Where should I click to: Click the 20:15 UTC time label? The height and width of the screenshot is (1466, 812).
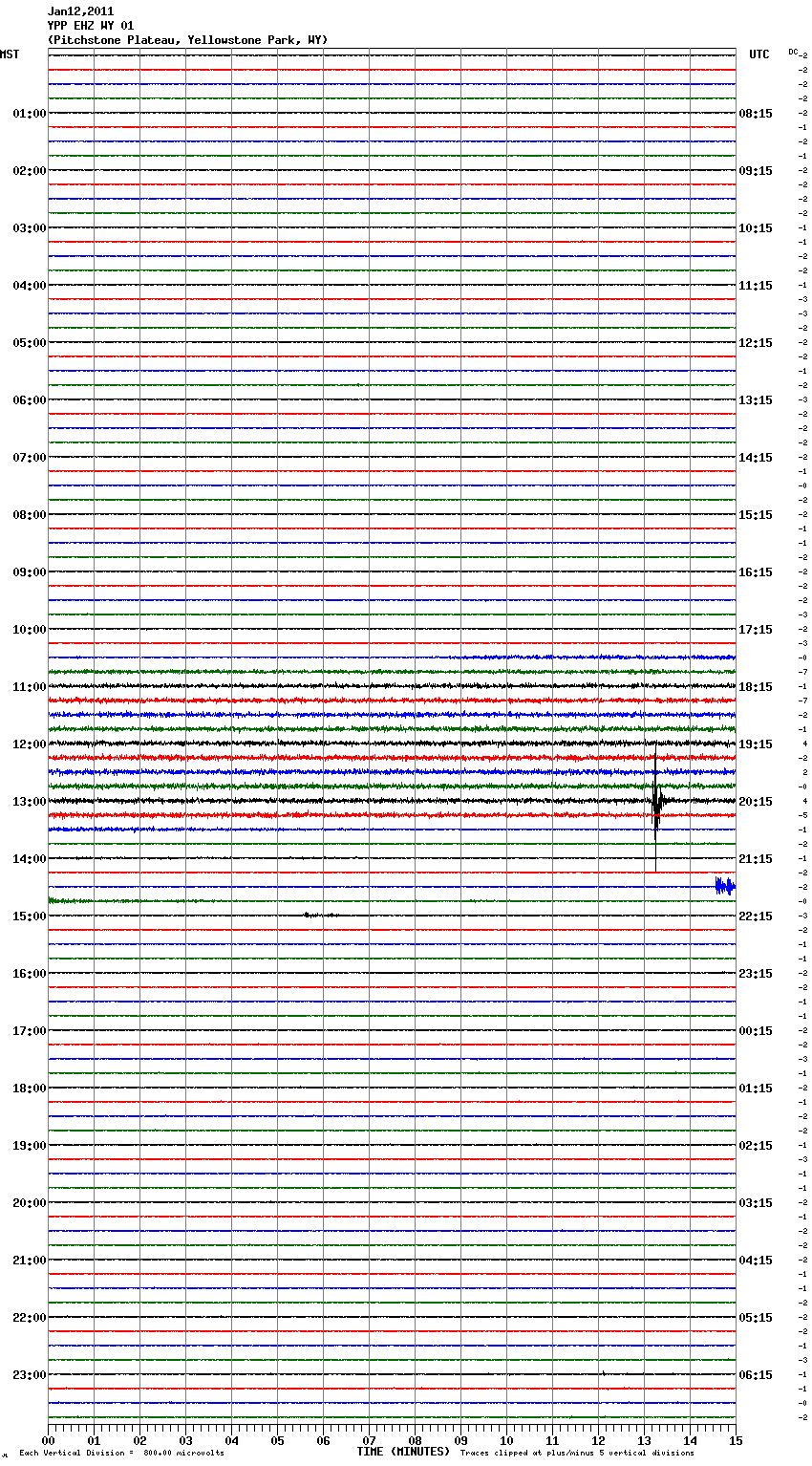(x=756, y=802)
